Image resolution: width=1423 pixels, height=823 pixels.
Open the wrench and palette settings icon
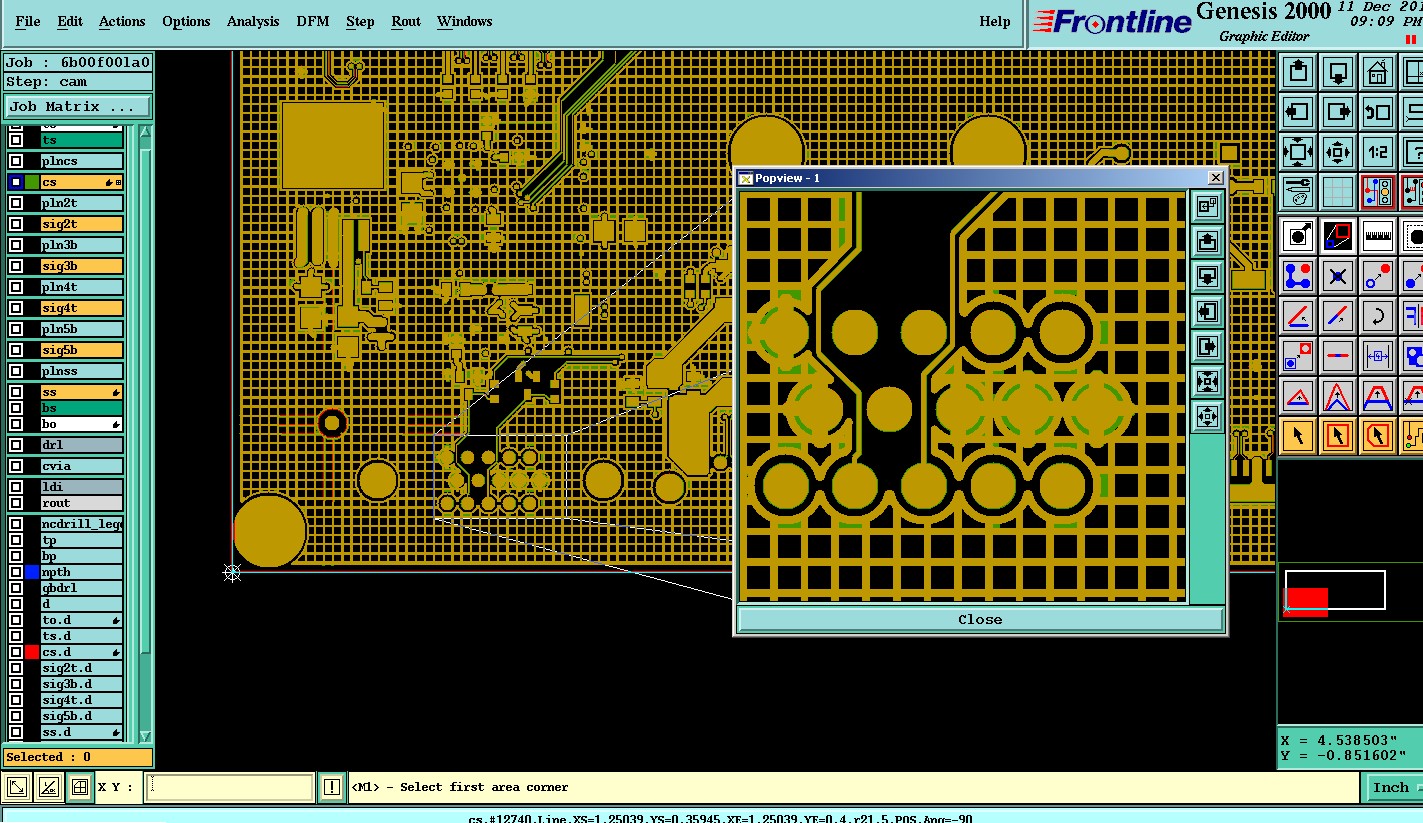pos(1298,191)
